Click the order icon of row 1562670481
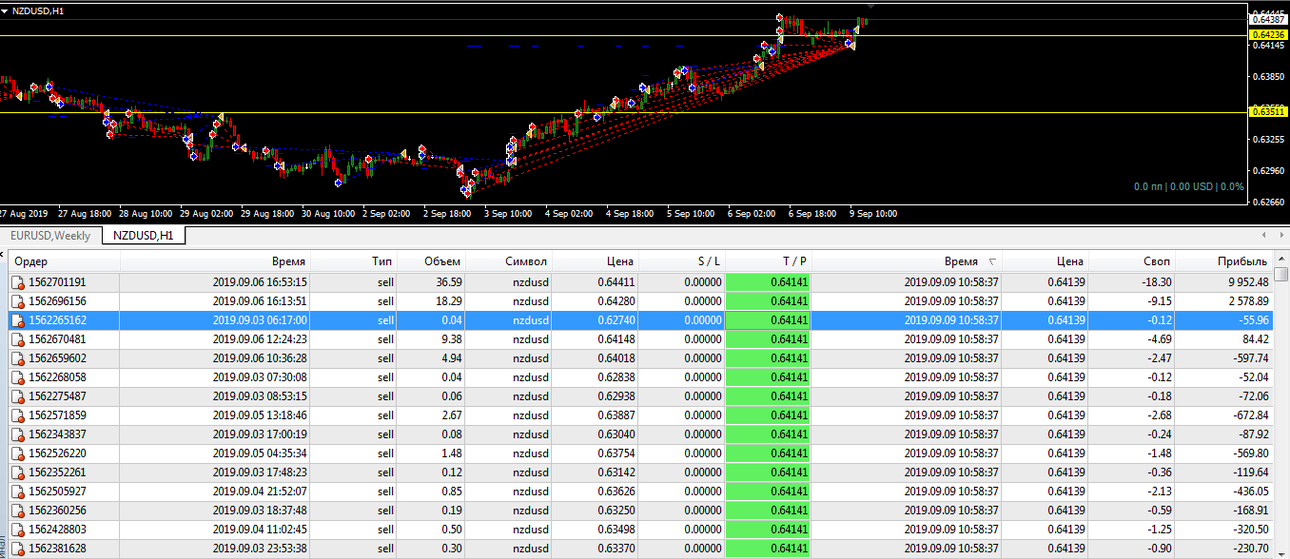This screenshot has width=1290, height=559. coord(17,340)
